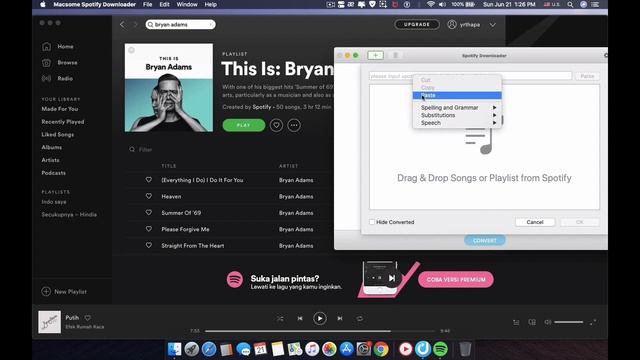Clear the 'bryan adams' search field
The height and width of the screenshot is (360, 640).
[x=211, y=24]
